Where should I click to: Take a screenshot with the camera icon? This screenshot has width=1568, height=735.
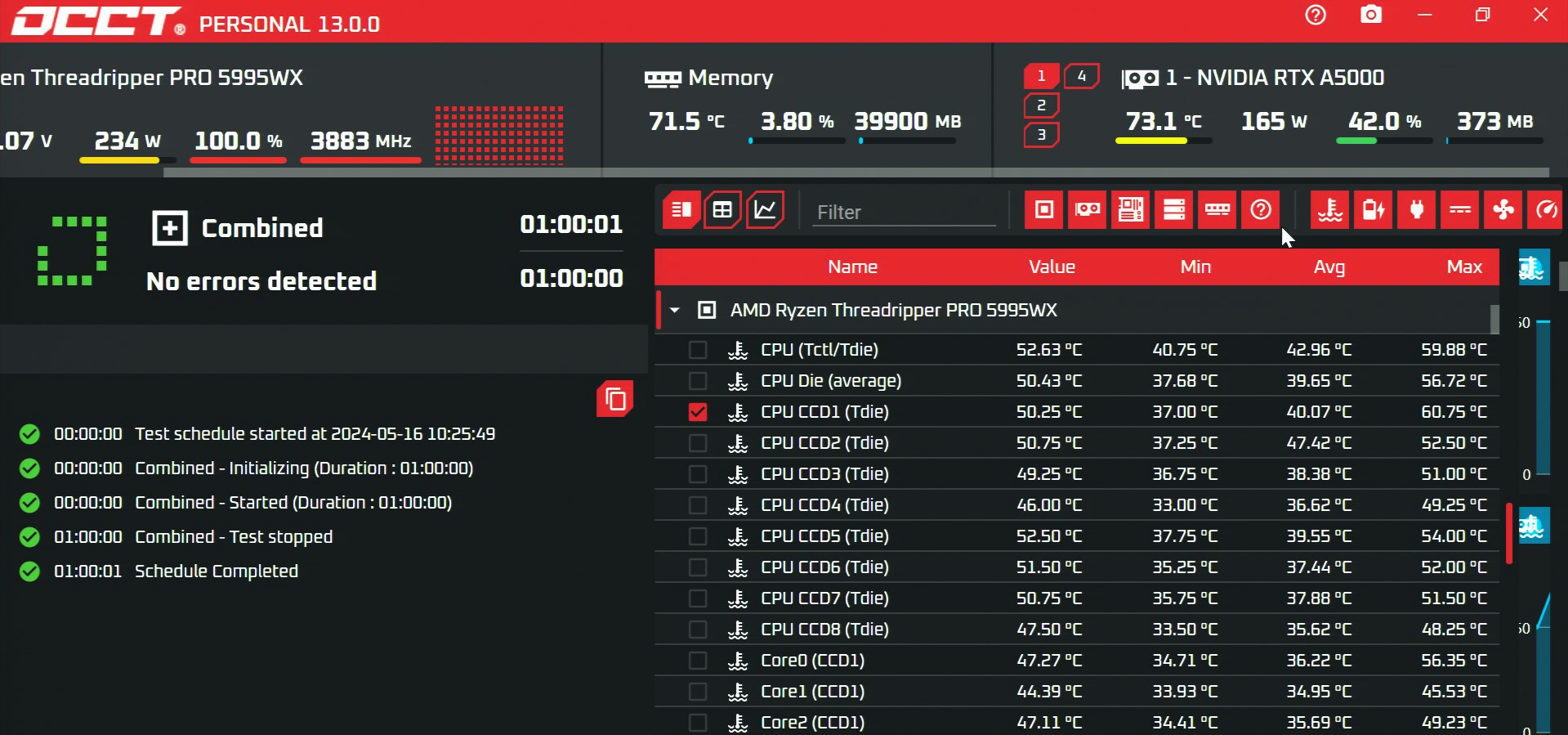(1371, 15)
